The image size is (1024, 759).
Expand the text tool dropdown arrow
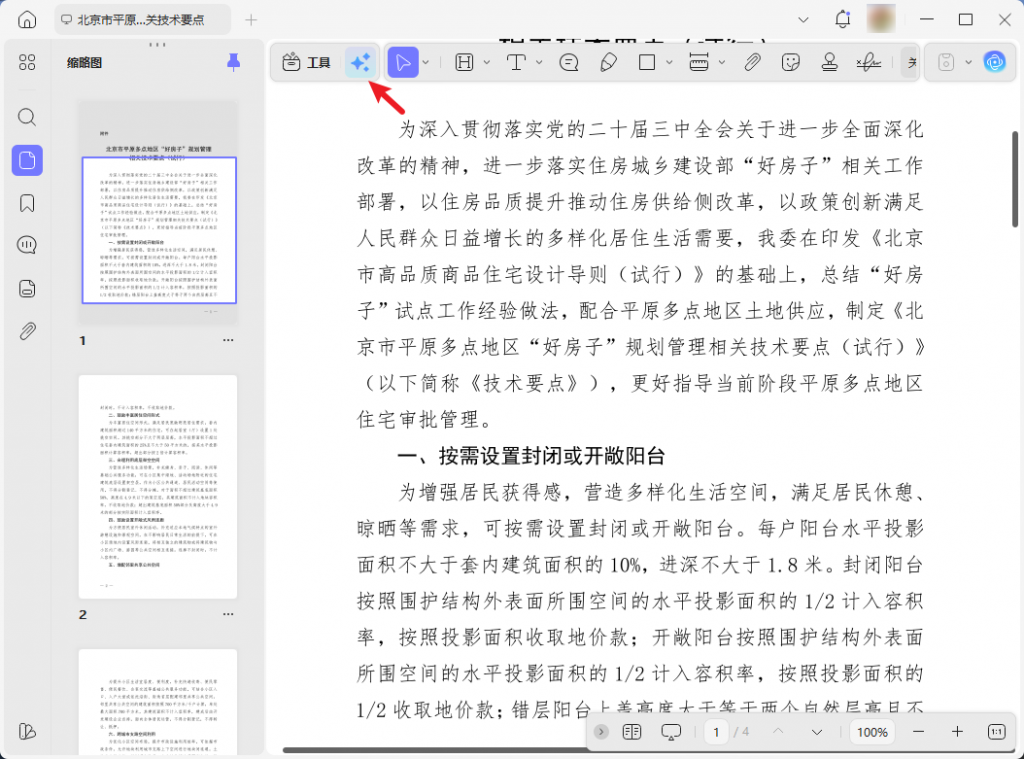pos(539,63)
